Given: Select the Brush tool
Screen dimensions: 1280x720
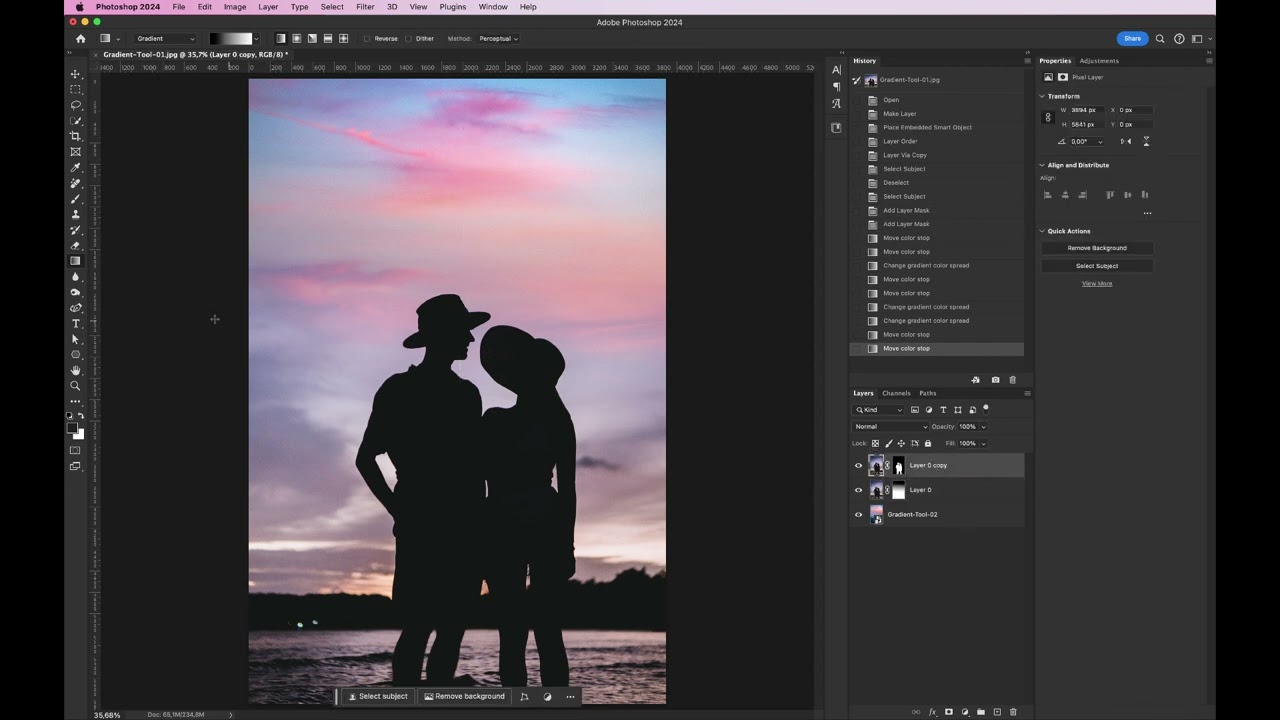Looking at the screenshot, I should [x=75, y=198].
